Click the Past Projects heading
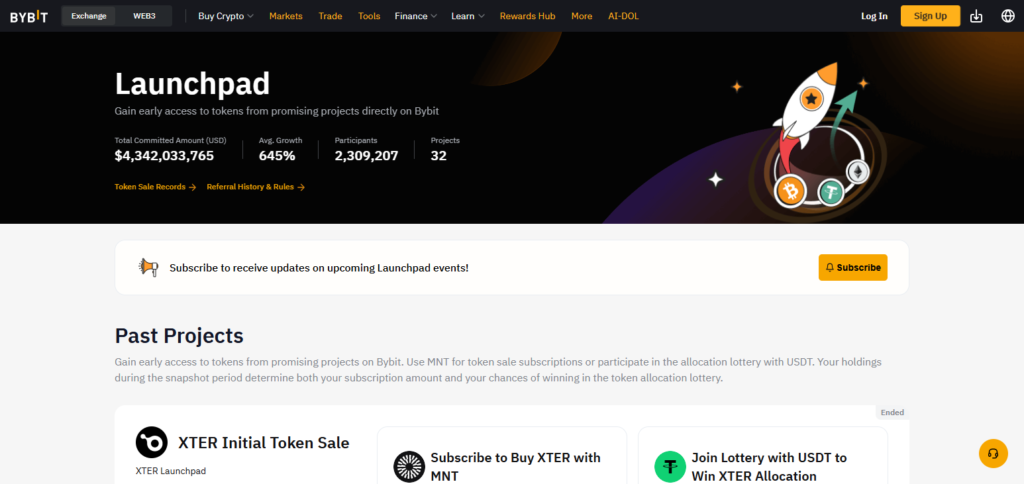The width and height of the screenshot is (1024, 484). 179,336
